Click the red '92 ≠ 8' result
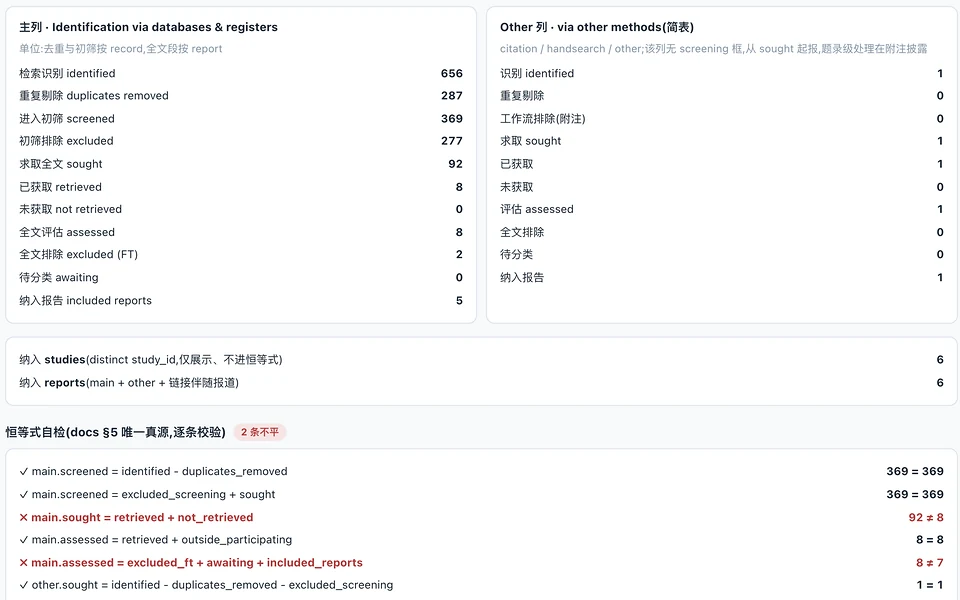The height and width of the screenshot is (600, 960). tap(926, 517)
